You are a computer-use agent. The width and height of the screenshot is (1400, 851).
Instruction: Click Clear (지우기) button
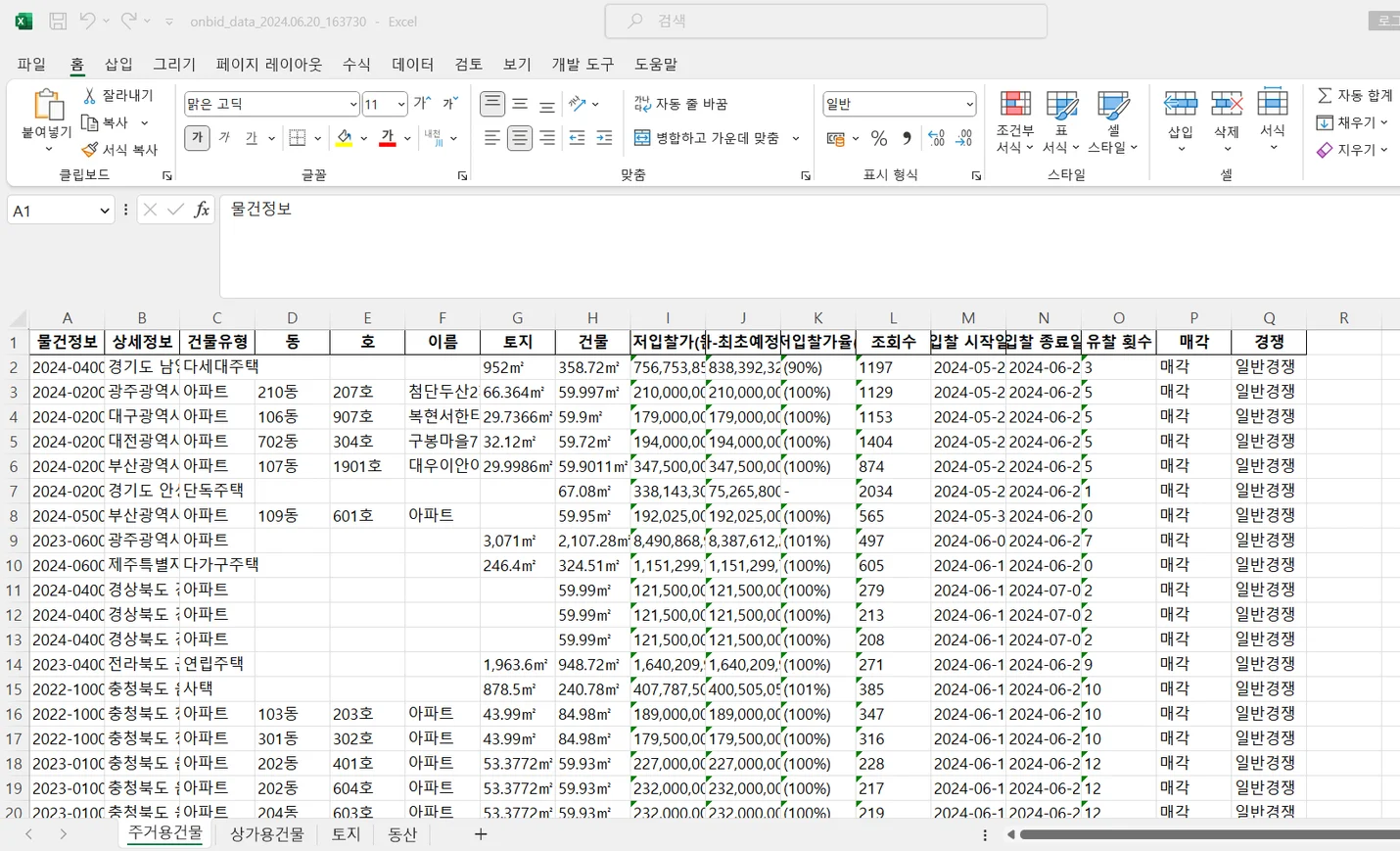tap(1353, 150)
